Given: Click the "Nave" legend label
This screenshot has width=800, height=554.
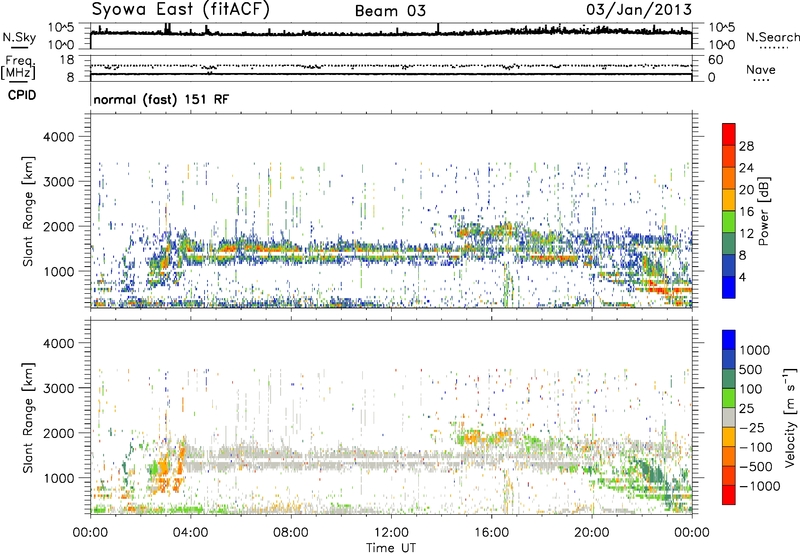Looking at the screenshot, I should (760, 69).
